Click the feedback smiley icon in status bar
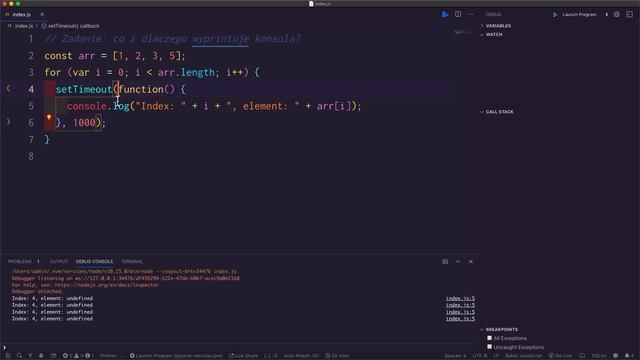Screen dimensions: 640x360 pos(616,356)
